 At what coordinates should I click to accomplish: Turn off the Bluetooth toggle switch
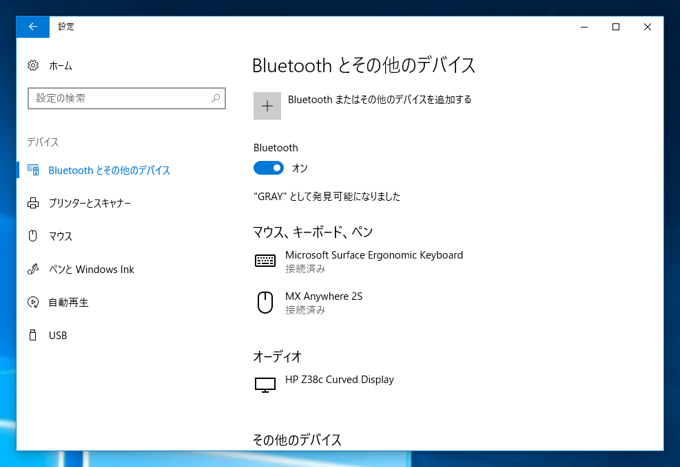268,168
